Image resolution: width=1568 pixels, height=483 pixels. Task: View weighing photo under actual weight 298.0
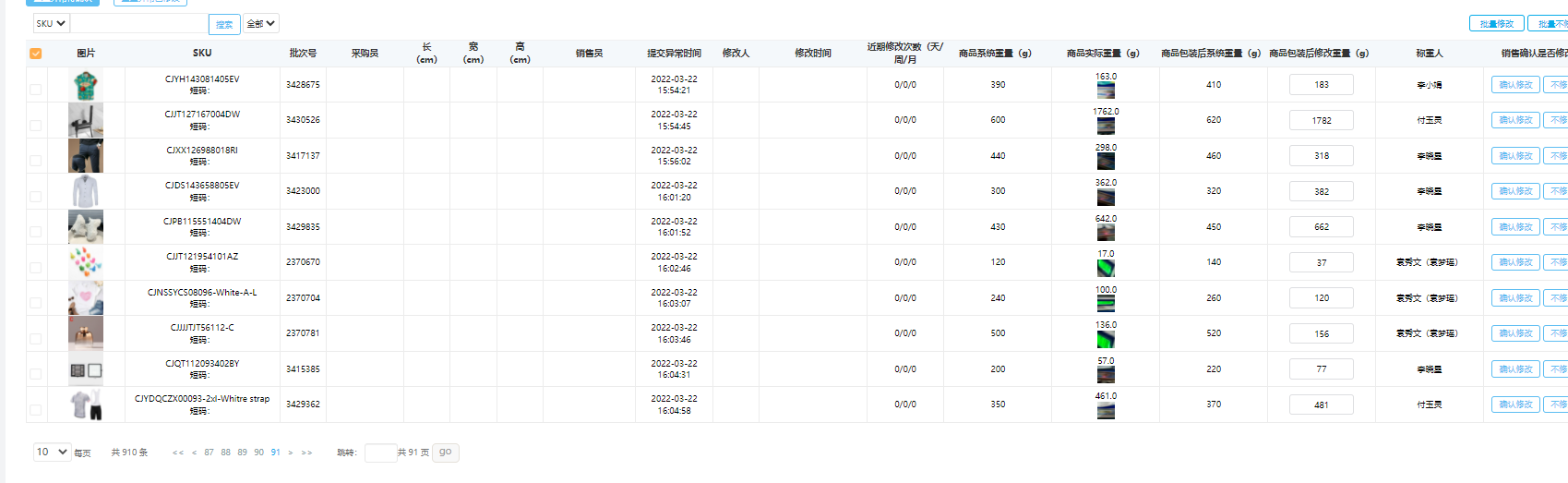pos(1106,162)
